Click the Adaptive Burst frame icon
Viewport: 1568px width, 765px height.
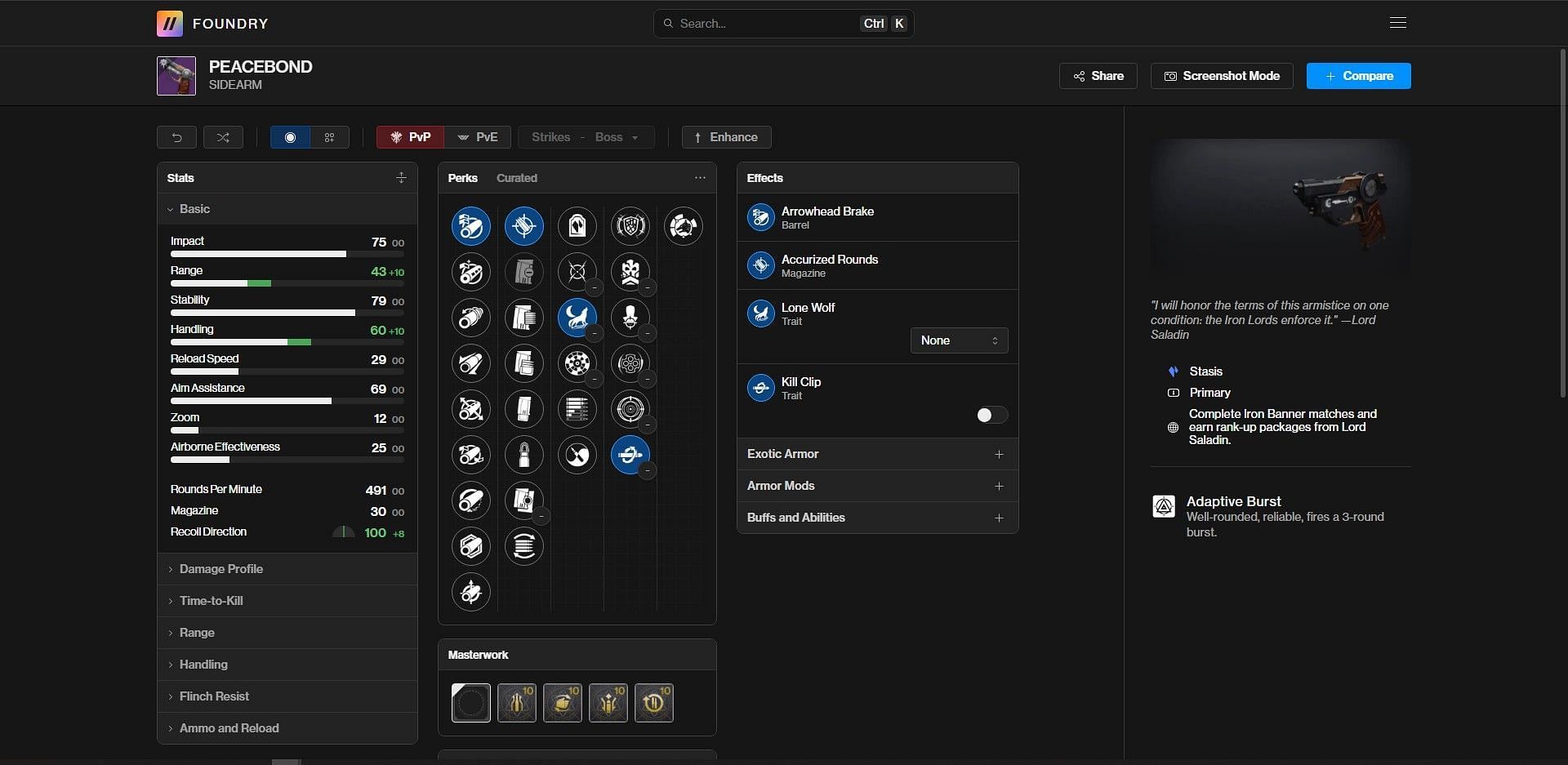tap(1164, 507)
